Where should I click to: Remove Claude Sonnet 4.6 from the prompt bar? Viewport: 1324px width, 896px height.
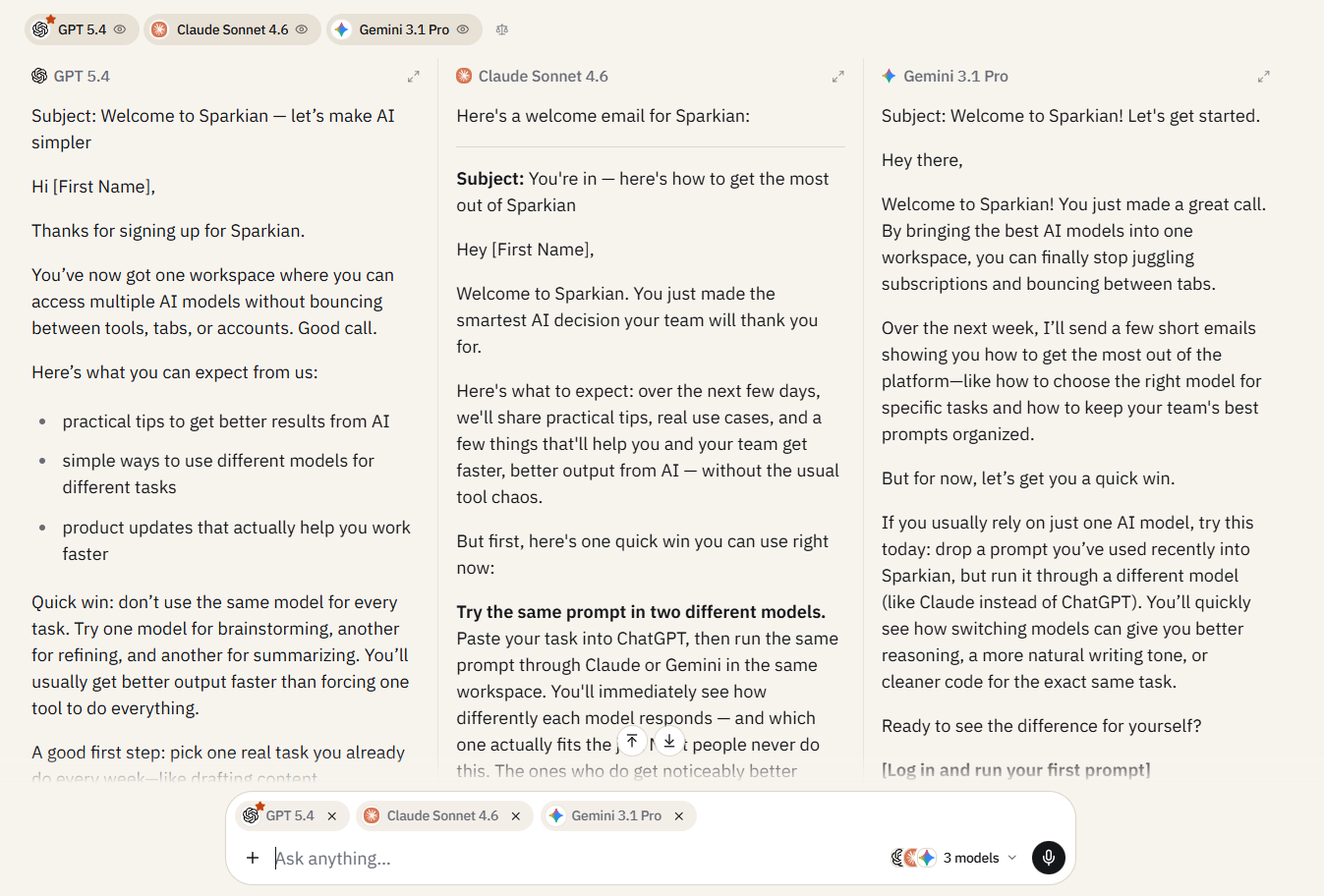click(x=516, y=816)
